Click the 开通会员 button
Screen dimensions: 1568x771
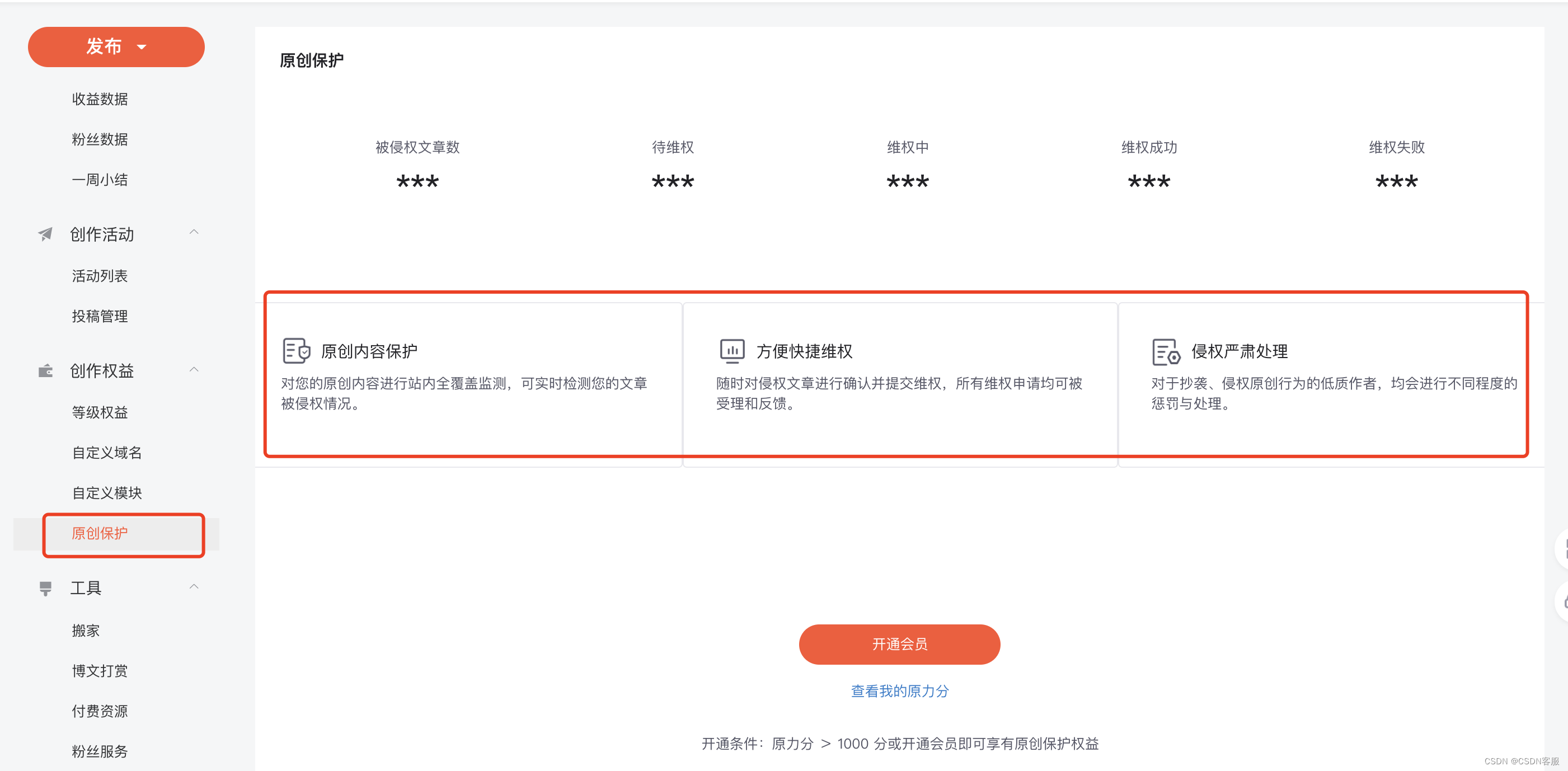(x=899, y=644)
